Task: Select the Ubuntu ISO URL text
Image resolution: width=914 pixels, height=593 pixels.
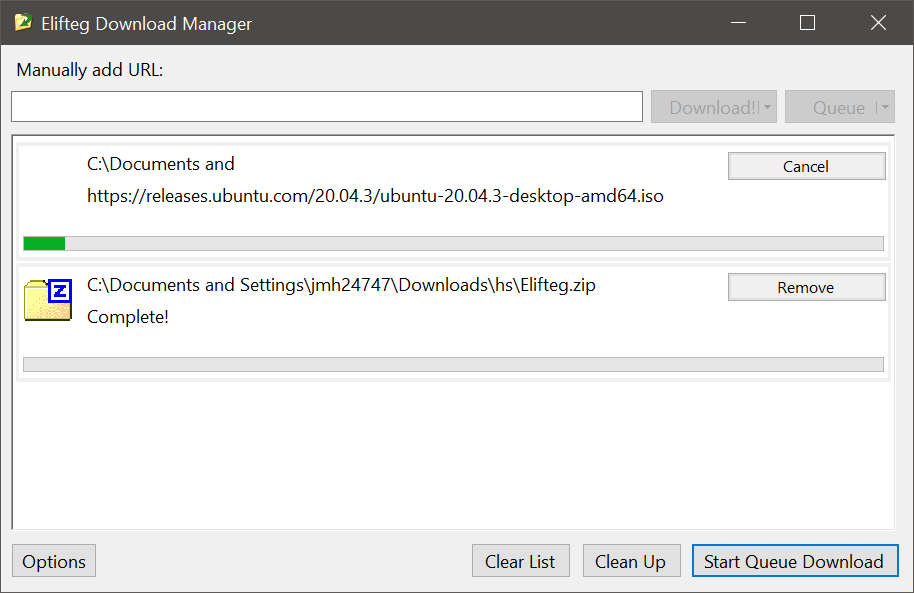Action: pyautogui.click(x=375, y=196)
